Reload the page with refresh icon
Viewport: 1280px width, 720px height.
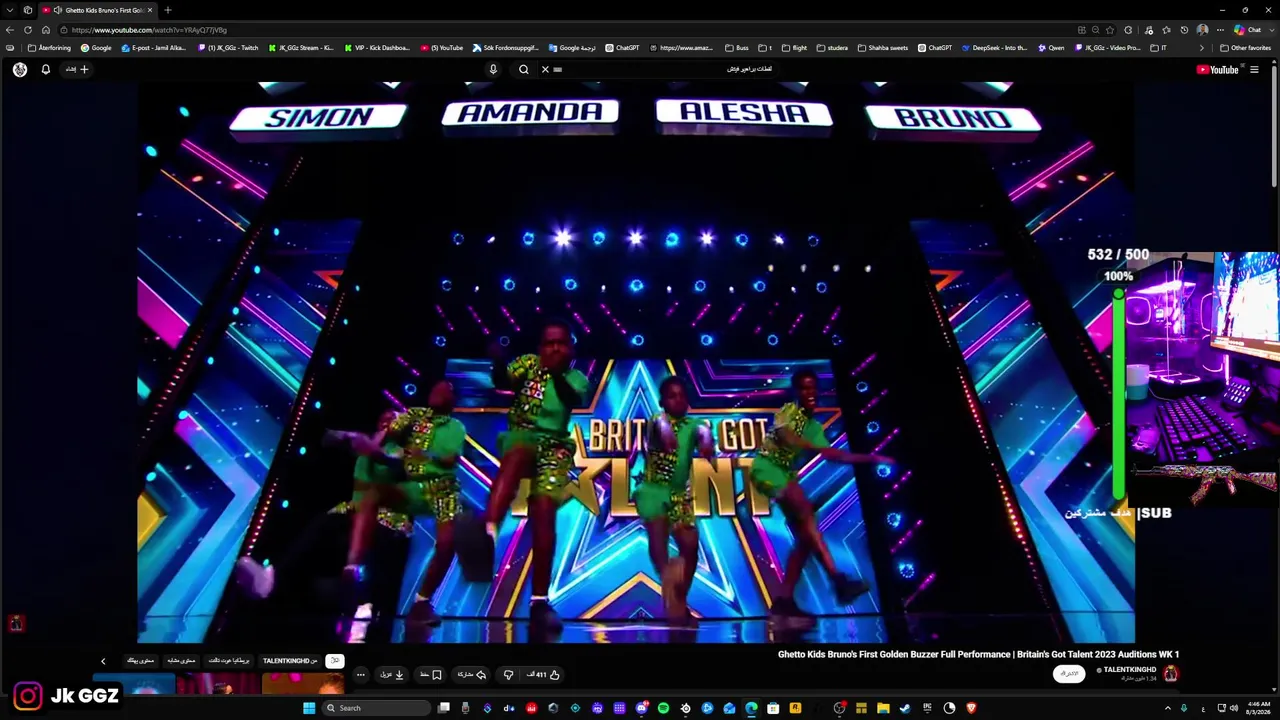[x=28, y=30]
